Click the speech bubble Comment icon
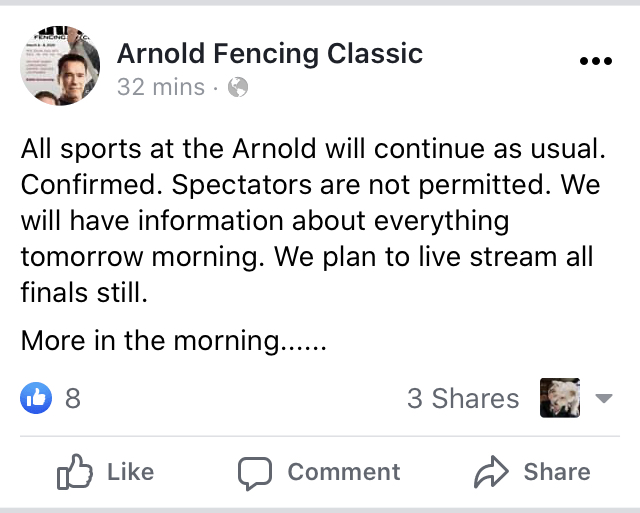The height and width of the screenshot is (513, 640). [255, 472]
